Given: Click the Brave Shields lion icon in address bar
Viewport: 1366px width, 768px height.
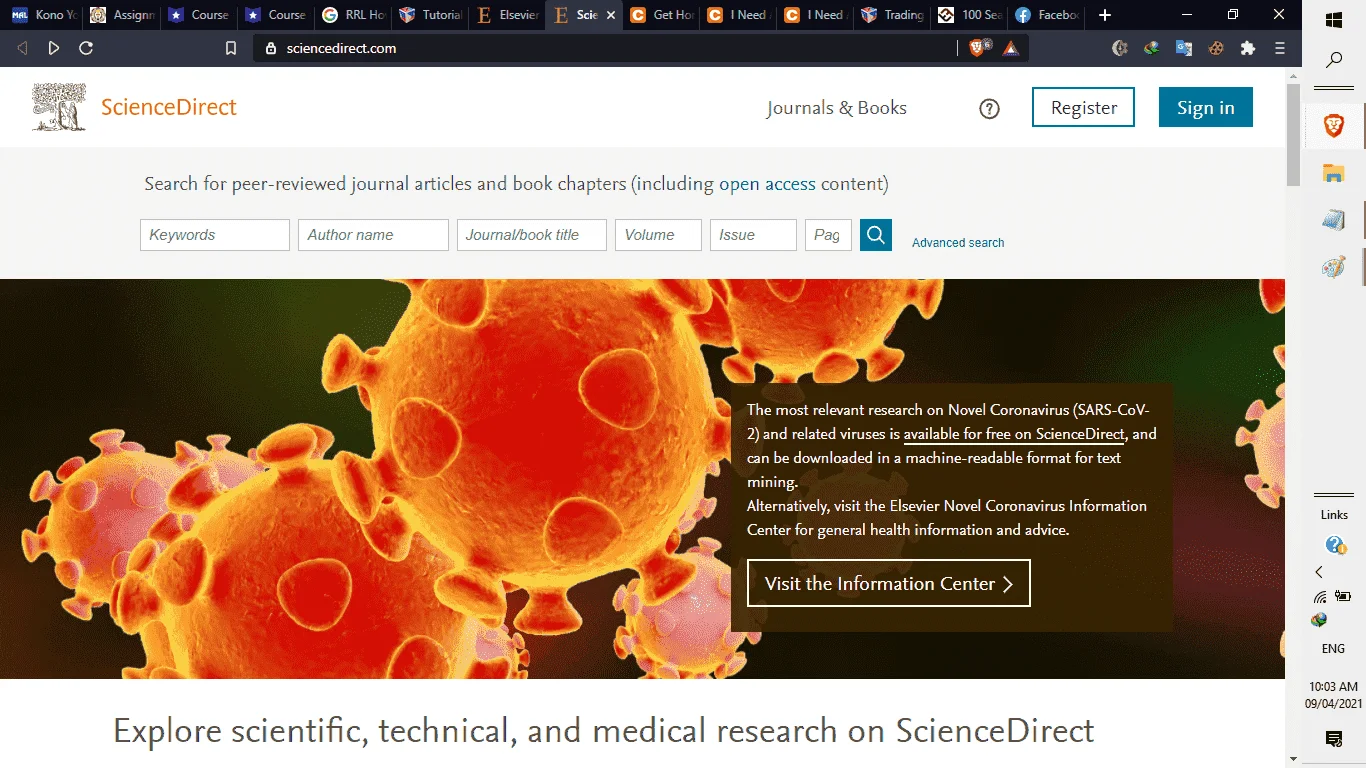Looking at the screenshot, I should 978,48.
